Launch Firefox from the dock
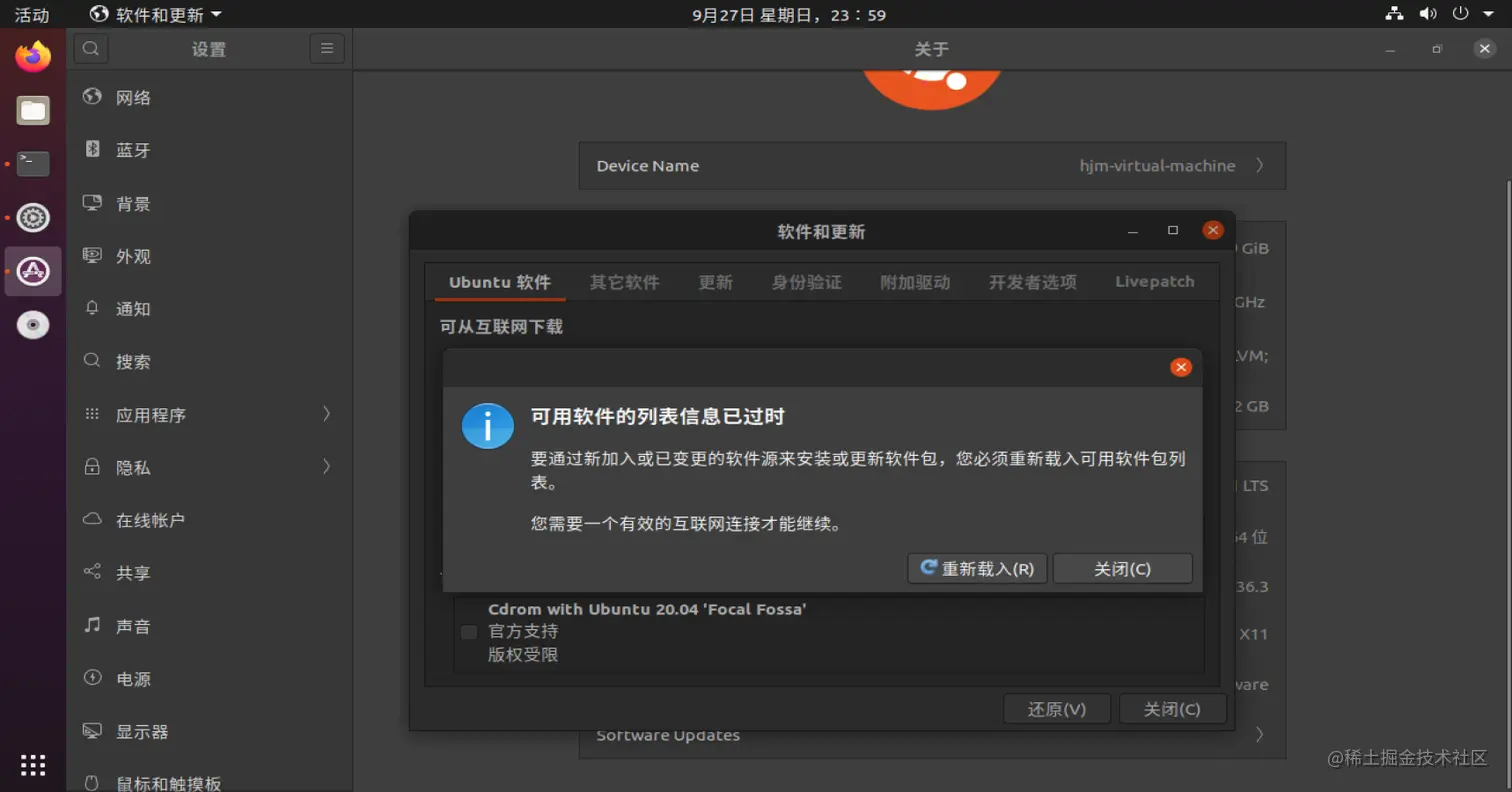1512x792 pixels. [33, 57]
